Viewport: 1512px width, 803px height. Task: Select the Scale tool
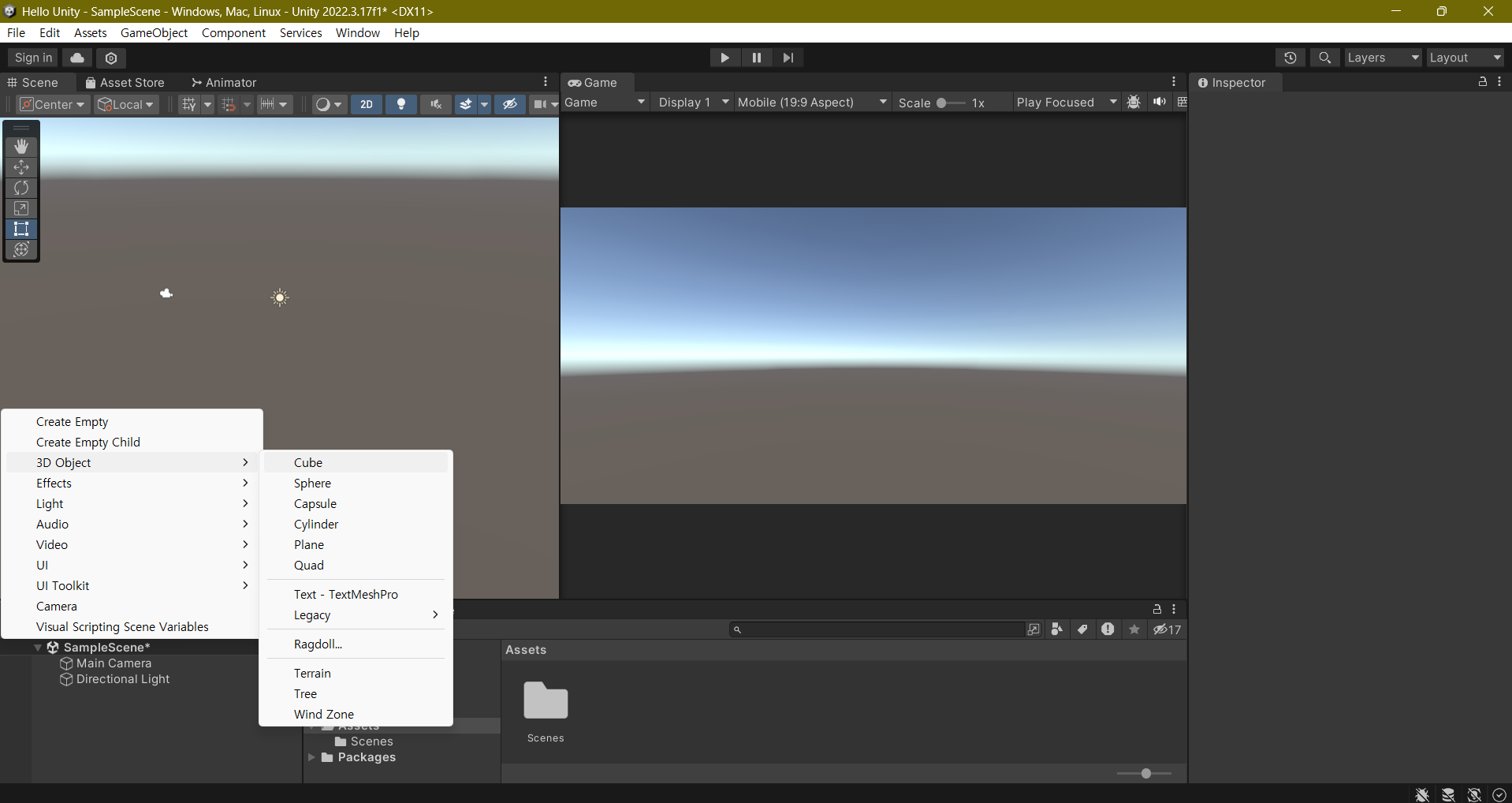[x=21, y=208]
